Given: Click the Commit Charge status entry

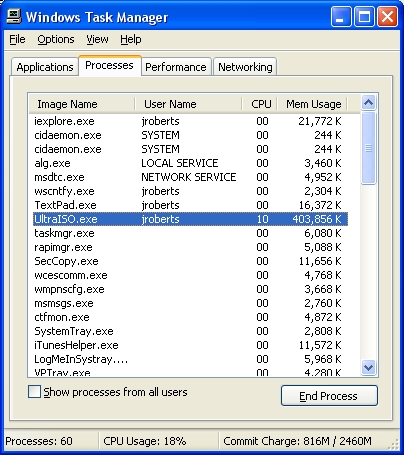Looking at the screenshot, I should click(297, 441).
